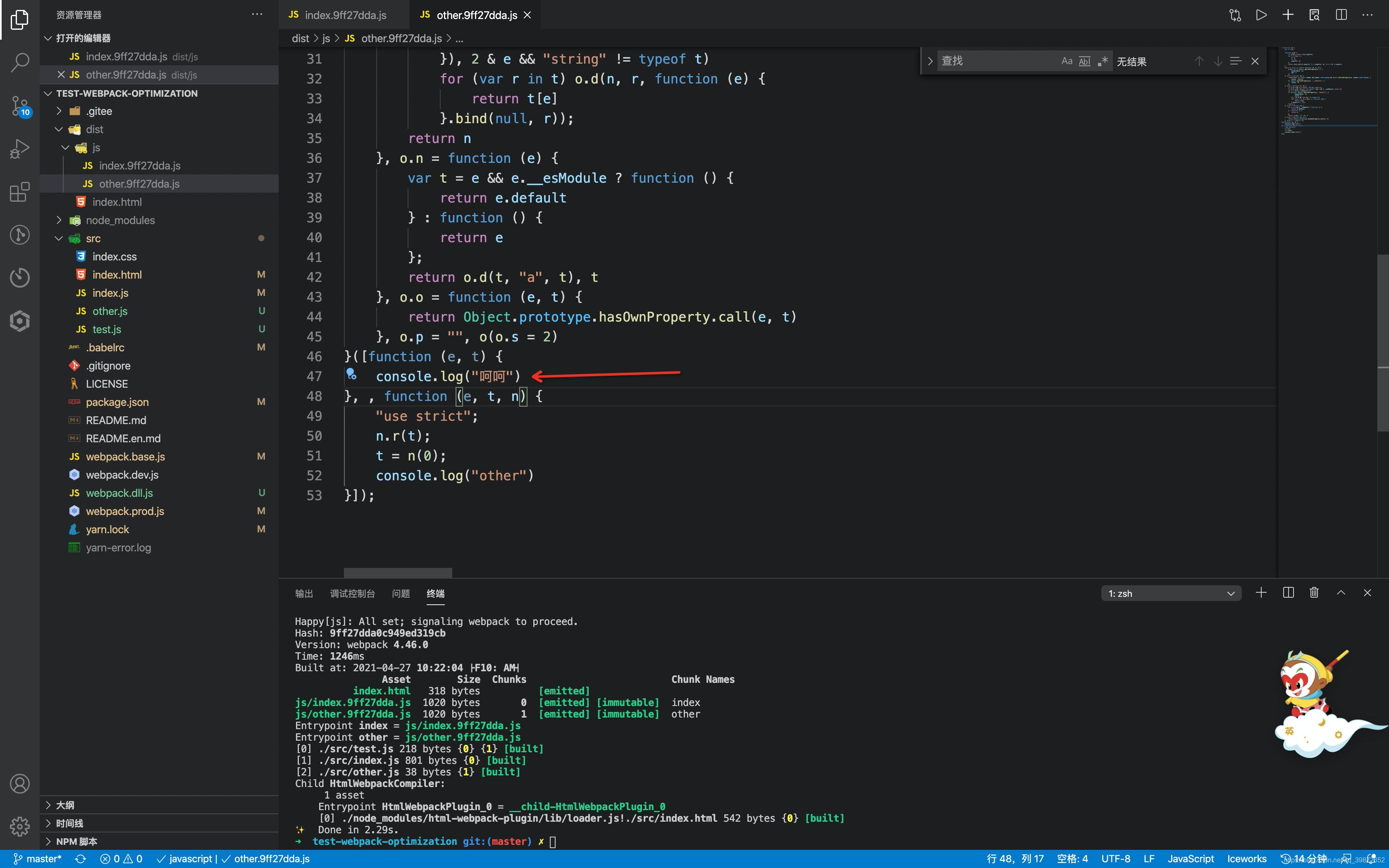This screenshot has height=868, width=1389.
Task: Open the Git Graph activity bar icon
Action: [x=19, y=235]
